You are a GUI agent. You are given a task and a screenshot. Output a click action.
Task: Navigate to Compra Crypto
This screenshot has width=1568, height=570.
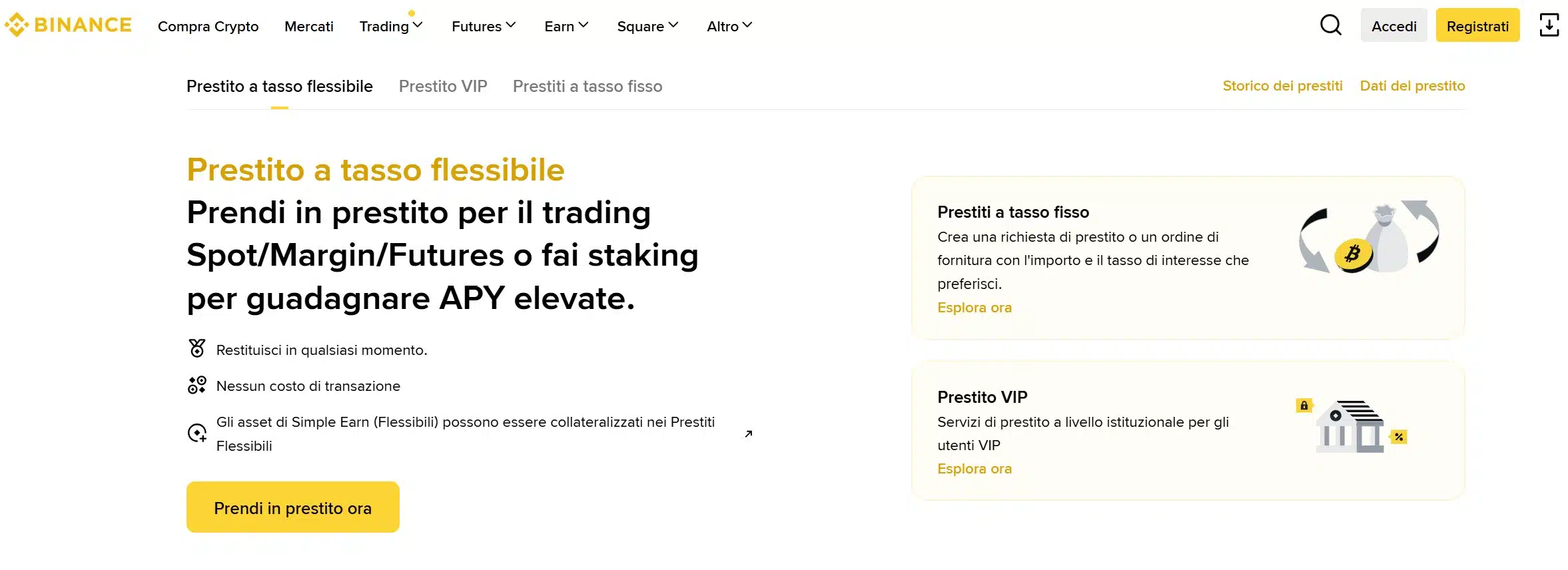(207, 26)
